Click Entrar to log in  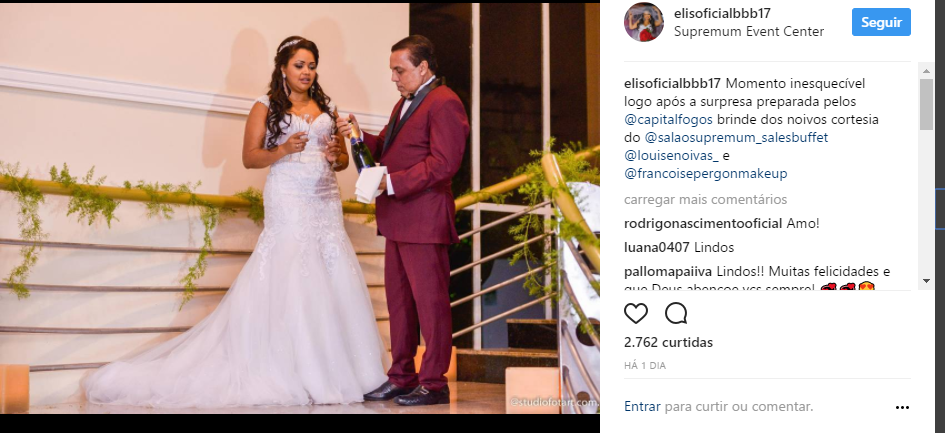[x=642, y=406]
